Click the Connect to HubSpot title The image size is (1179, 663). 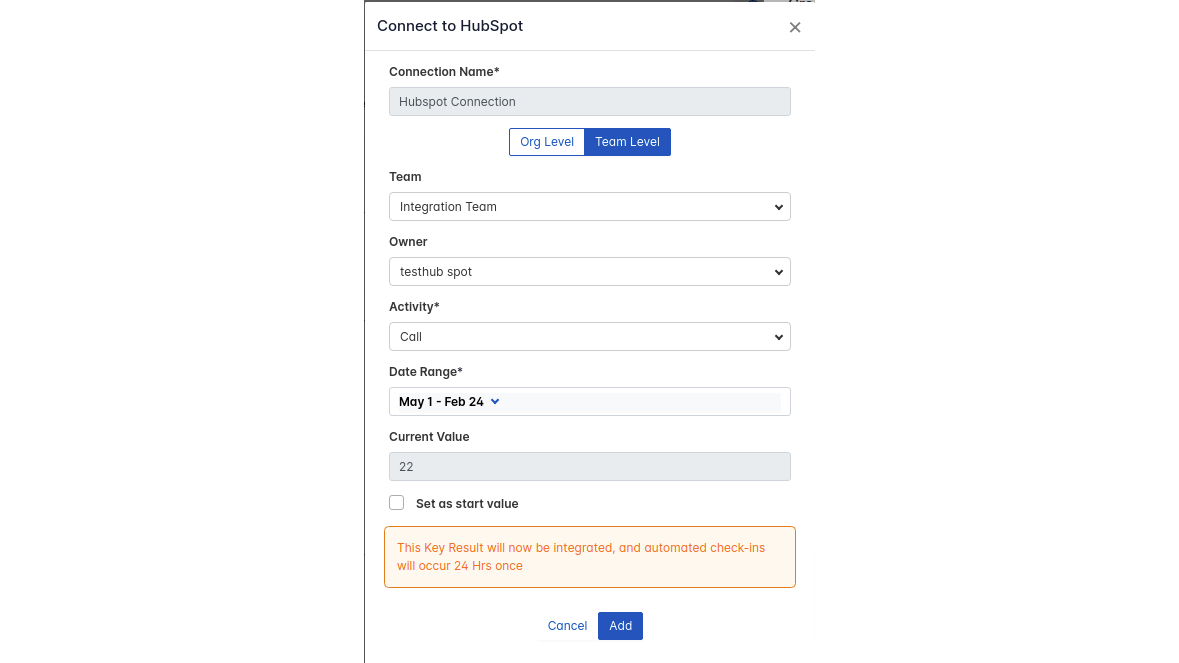pyautogui.click(x=450, y=26)
